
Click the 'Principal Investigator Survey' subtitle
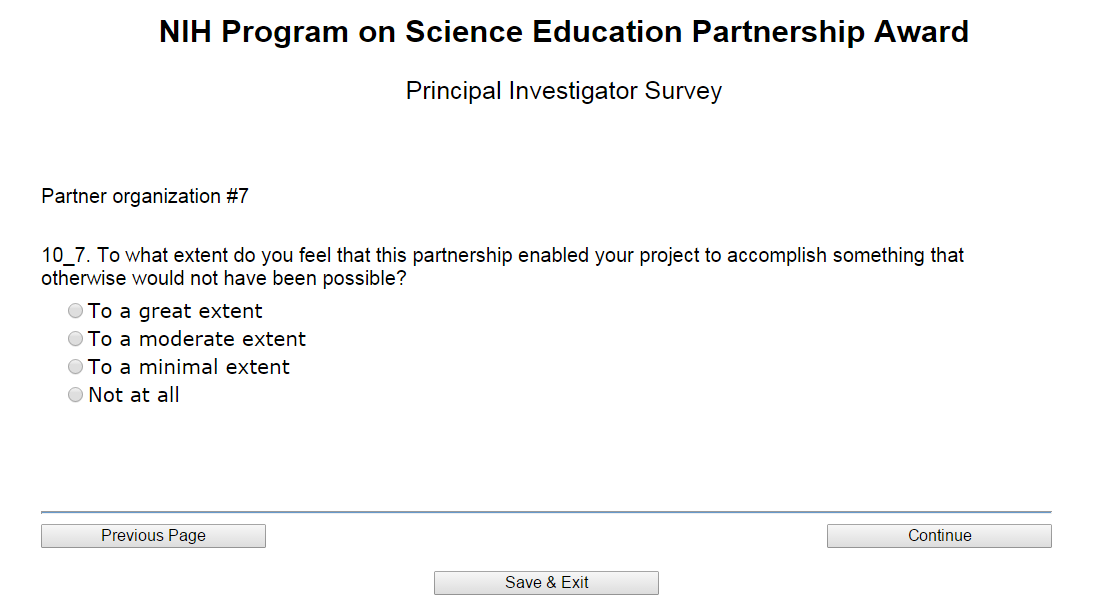click(x=563, y=91)
